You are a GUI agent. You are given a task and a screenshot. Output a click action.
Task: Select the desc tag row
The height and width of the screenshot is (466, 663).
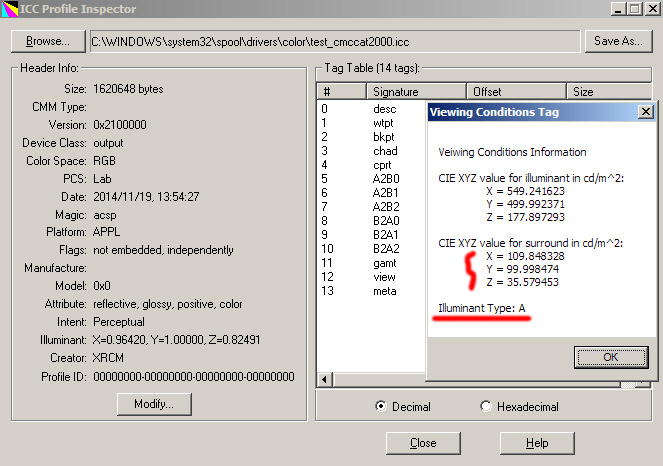click(x=384, y=109)
